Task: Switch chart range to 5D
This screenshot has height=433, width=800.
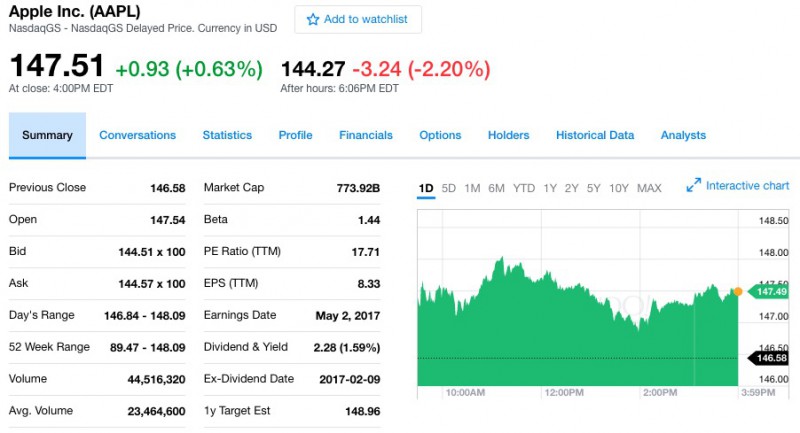Action: (x=449, y=188)
